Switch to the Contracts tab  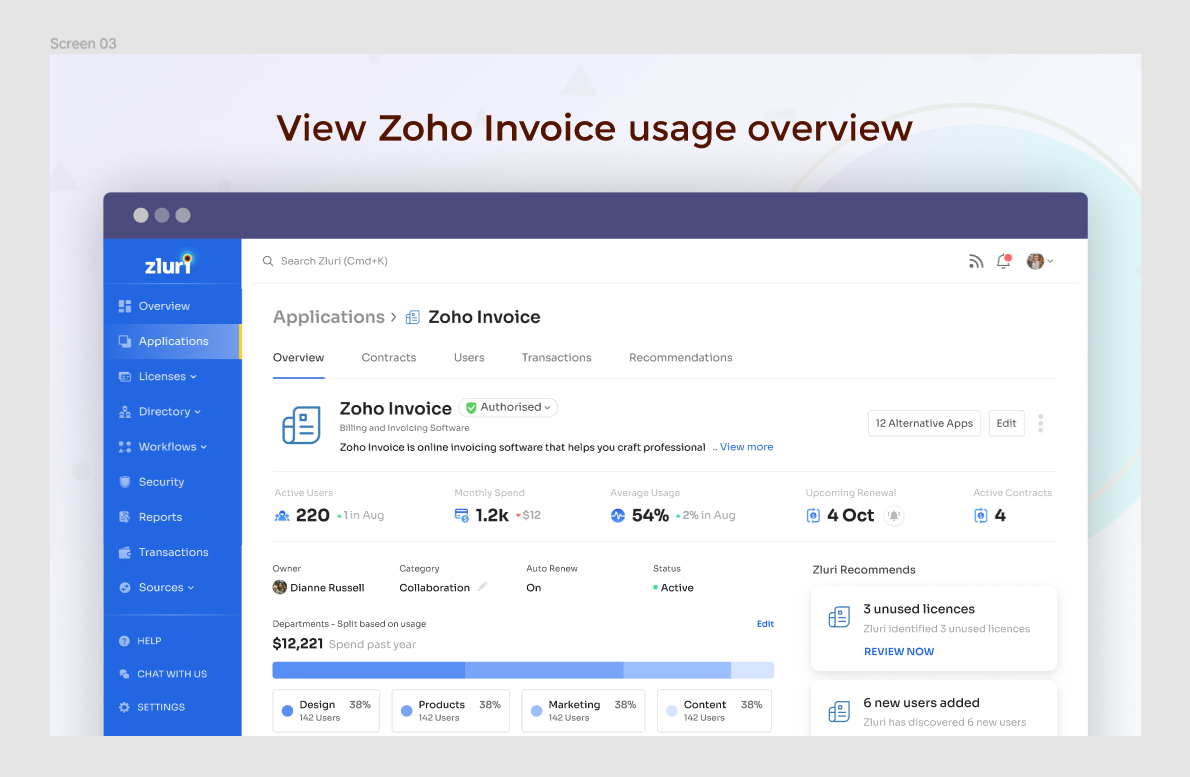click(389, 357)
